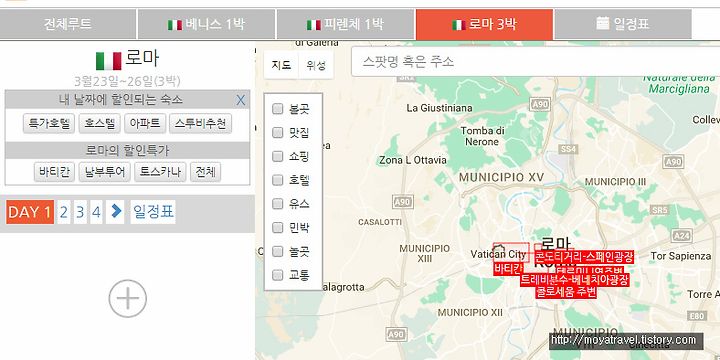The image size is (720, 360).
Task: Toggle the 호텔 checkbox
Action: (x=277, y=180)
